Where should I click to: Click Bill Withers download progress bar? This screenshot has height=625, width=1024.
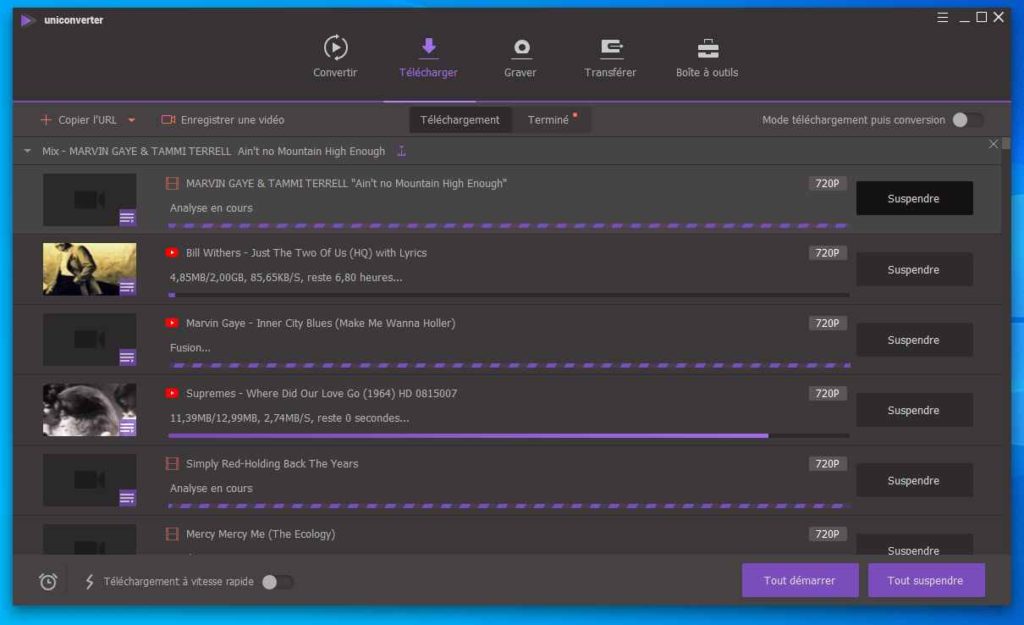[509, 295]
